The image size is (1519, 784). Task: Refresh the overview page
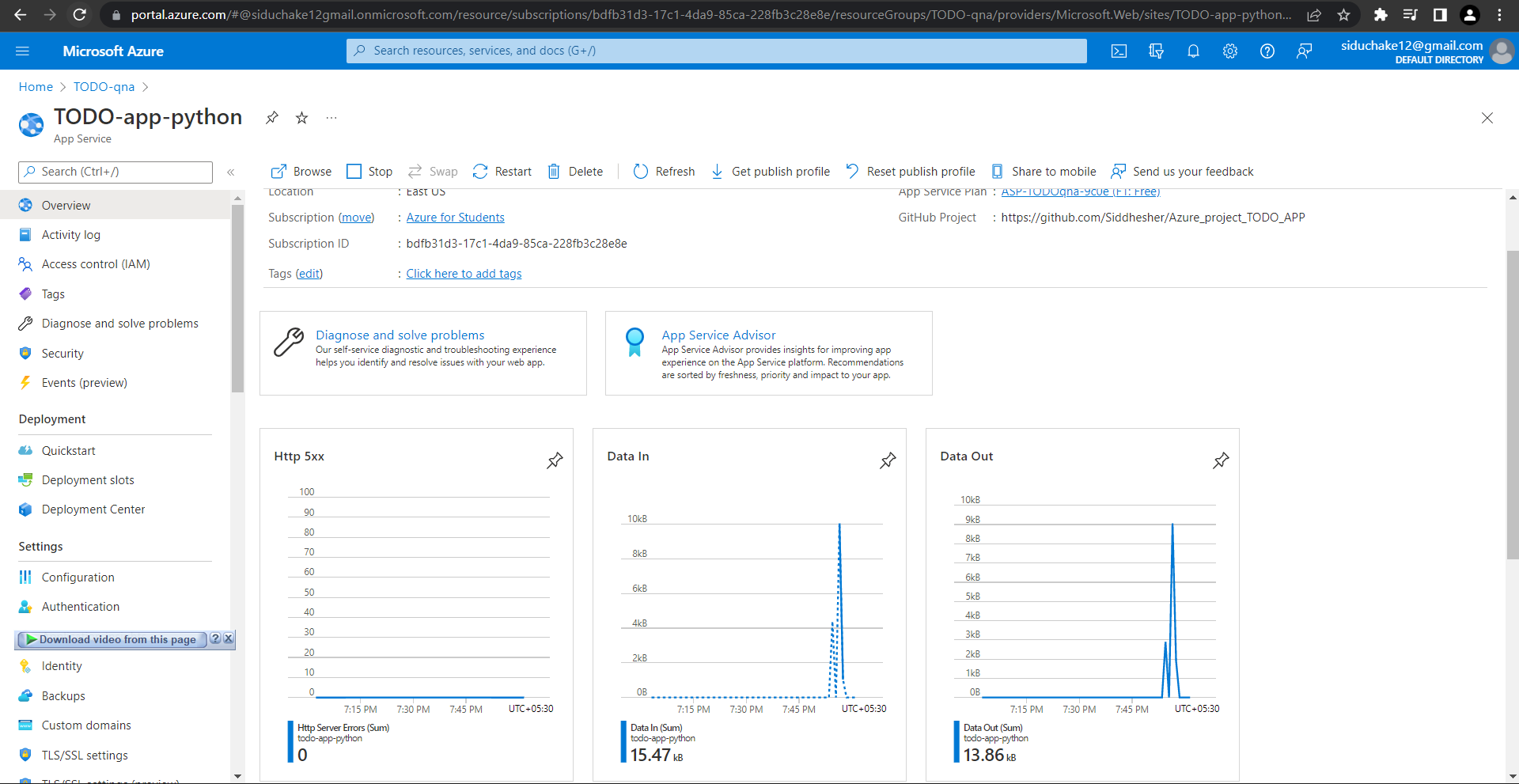(664, 172)
